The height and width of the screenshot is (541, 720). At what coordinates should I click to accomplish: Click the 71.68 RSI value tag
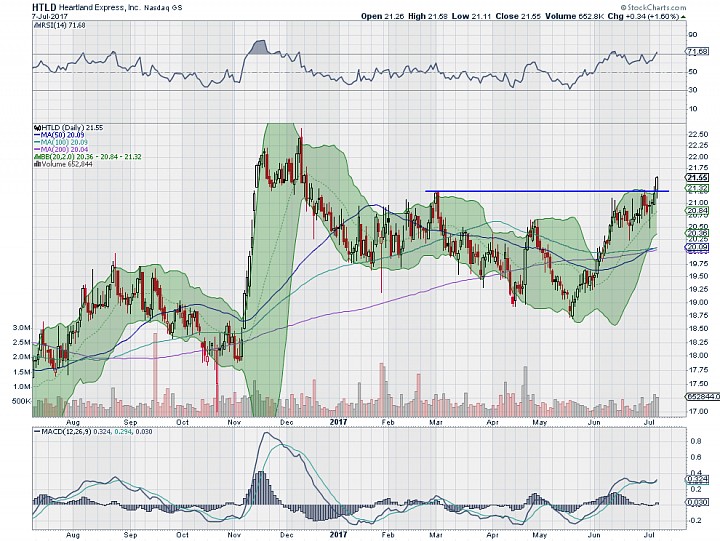pos(697,52)
